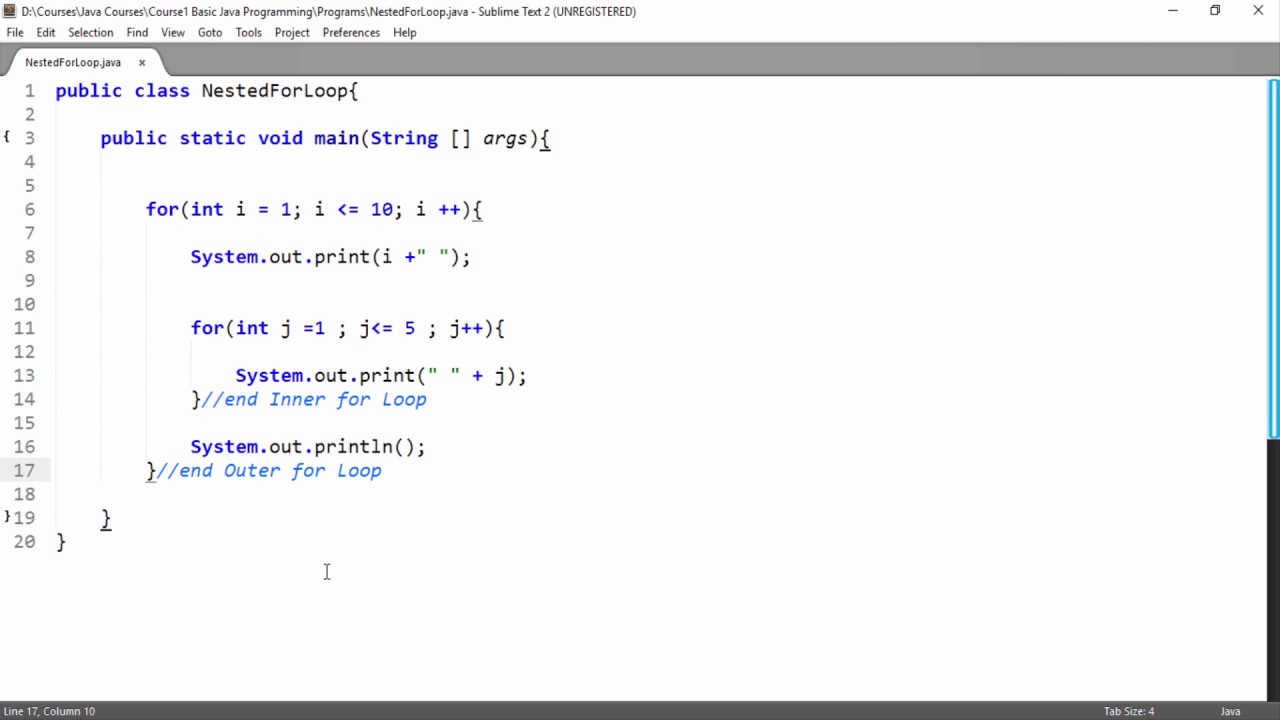Click the System.out.print(" " + j) statement
This screenshot has width=1280, height=720.
(381, 375)
